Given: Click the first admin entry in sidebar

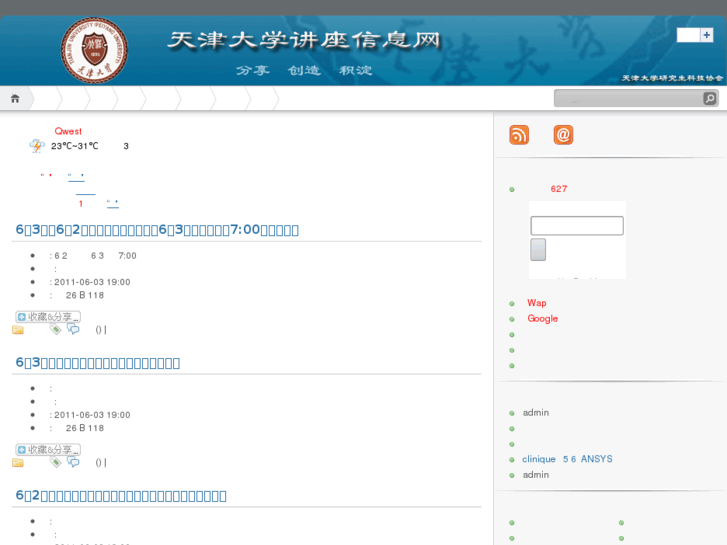Looking at the screenshot, I should click(536, 412).
